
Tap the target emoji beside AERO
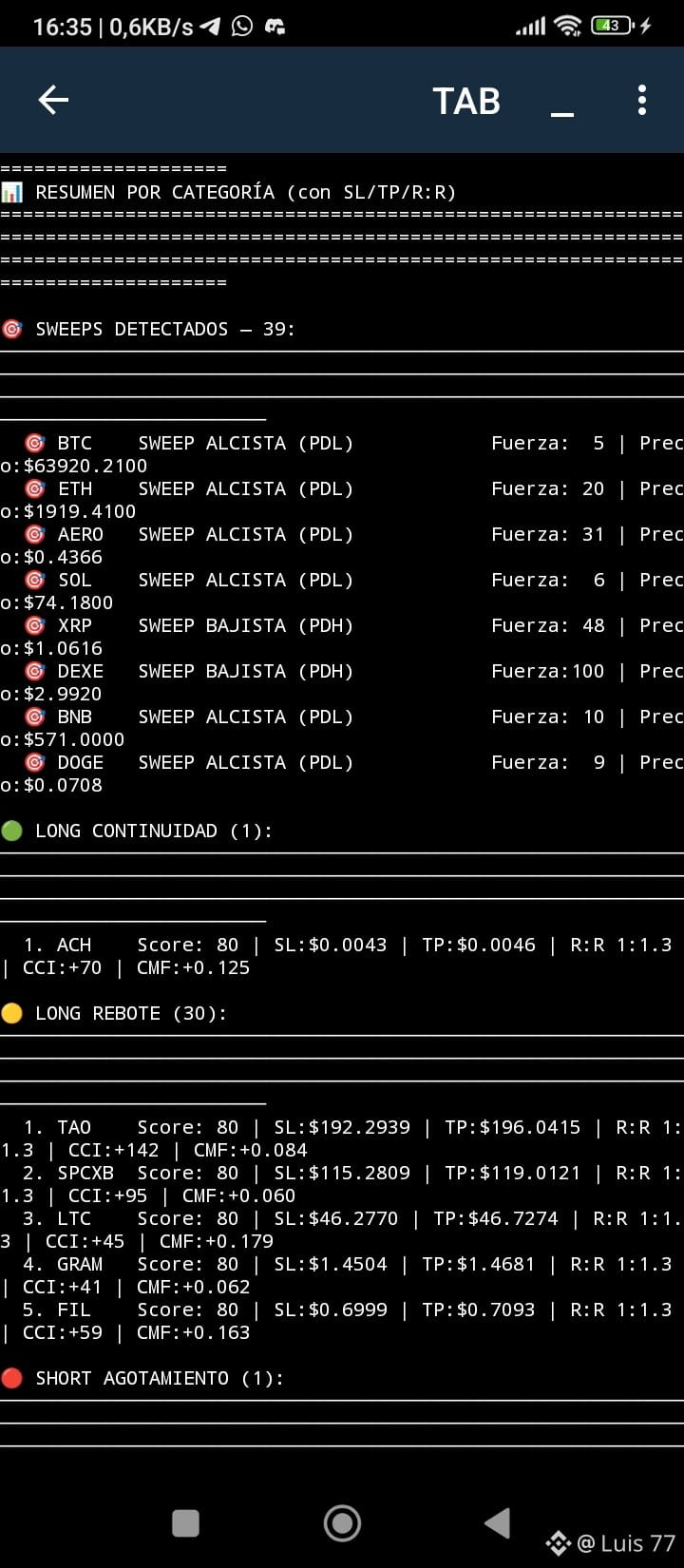click(x=34, y=534)
